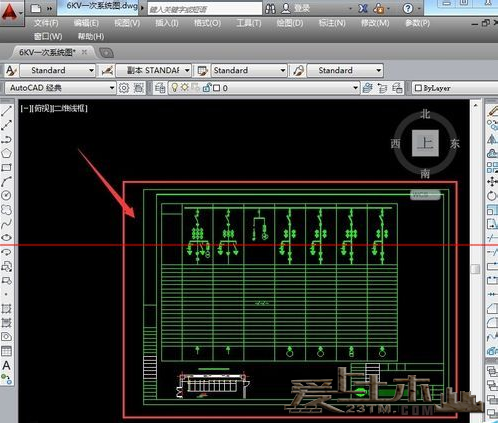Click the 登录 sign-in button
This screenshot has width=499, height=423.
click(296, 8)
